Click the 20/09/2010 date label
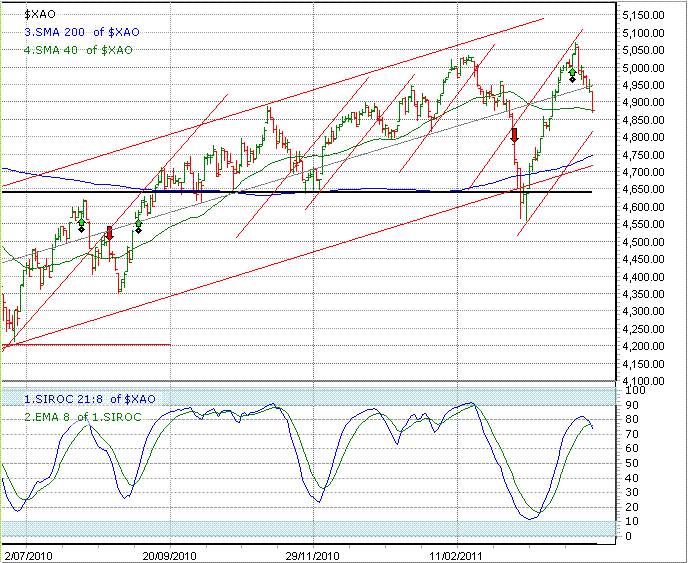This screenshot has width=688, height=563. click(169, 556)
